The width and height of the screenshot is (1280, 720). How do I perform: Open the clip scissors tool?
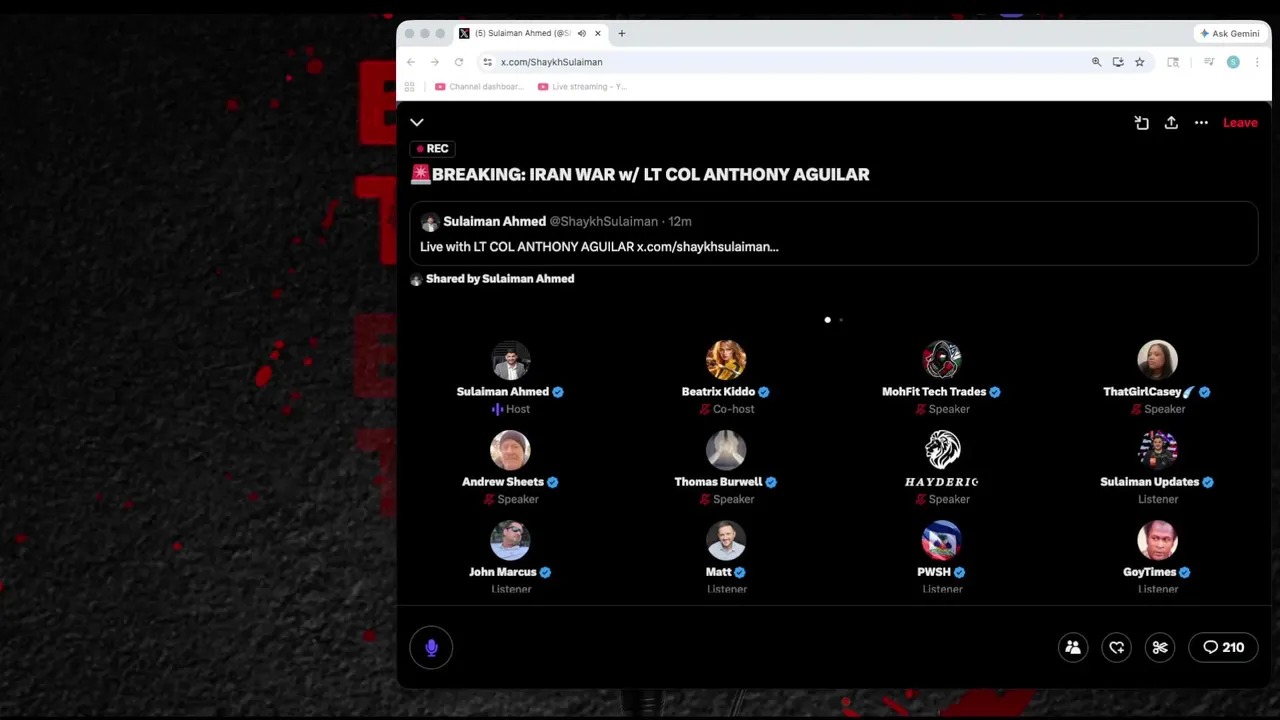pyautogui.click(x=1160, y=647)
